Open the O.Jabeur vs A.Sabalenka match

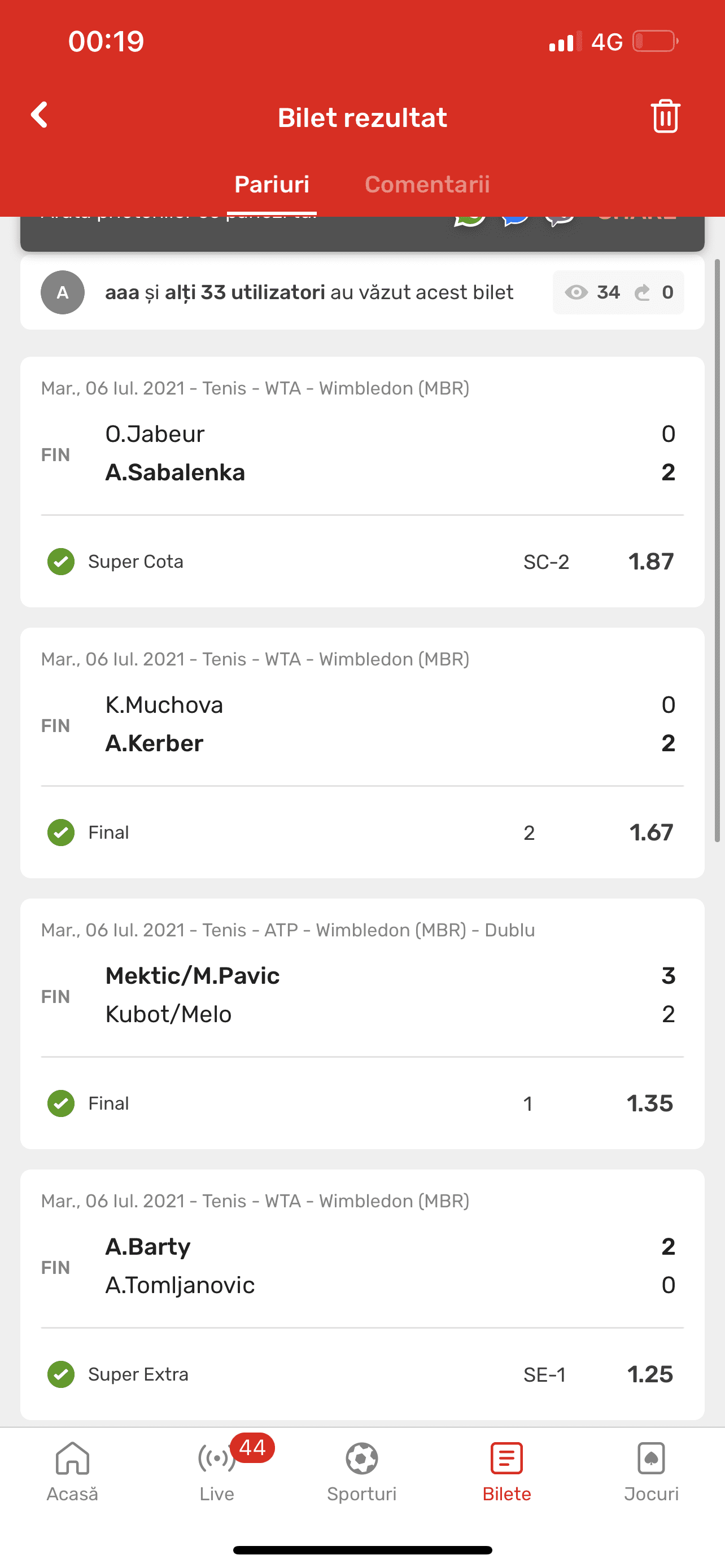click(x=362, y=453)
